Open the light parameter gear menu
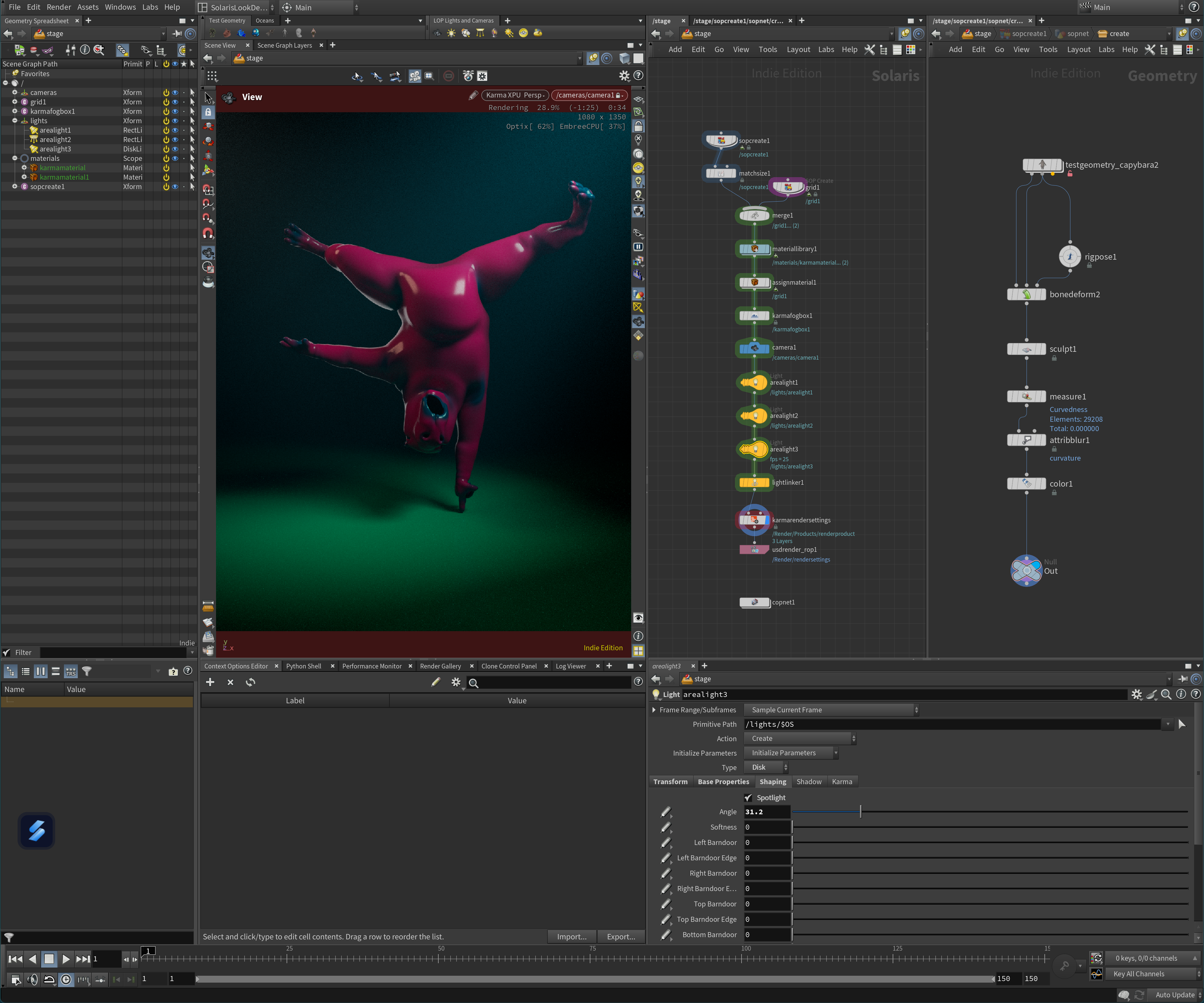Viewport: 1204px width, 1003px height. coord(1136,694)
